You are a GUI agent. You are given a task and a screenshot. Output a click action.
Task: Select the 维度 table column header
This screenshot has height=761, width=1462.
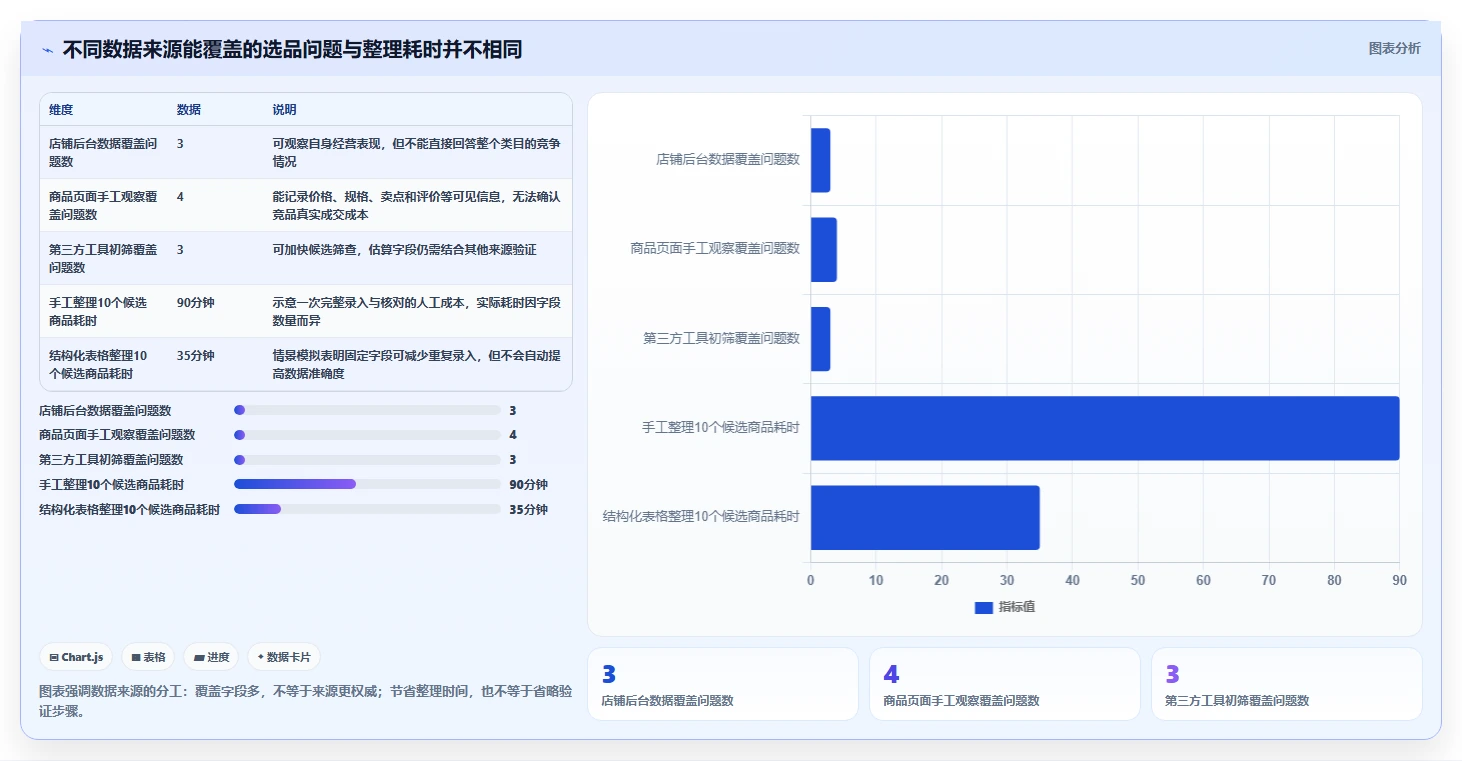(x=61, y=110)
